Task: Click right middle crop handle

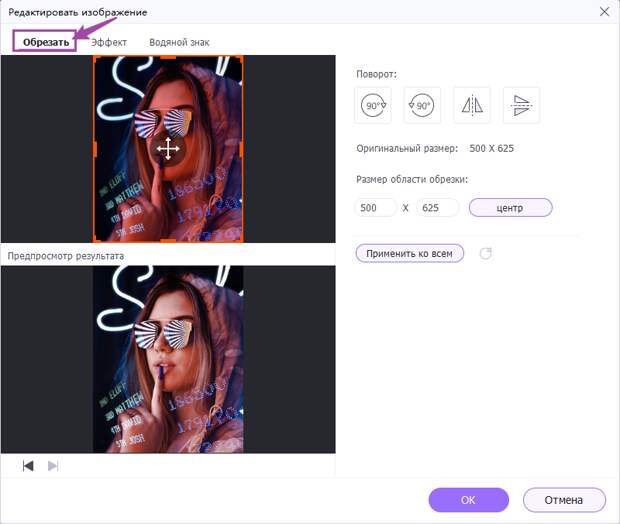Action: [x=242, y=149]
